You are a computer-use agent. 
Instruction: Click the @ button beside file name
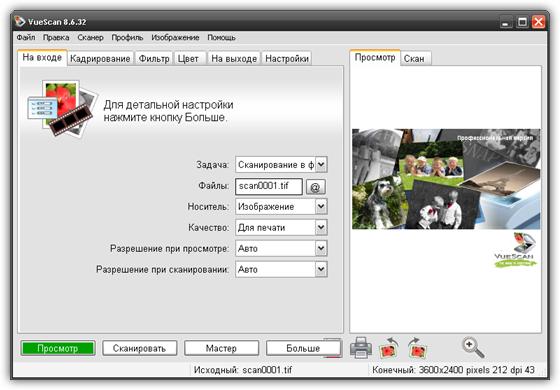pos(315,187)
